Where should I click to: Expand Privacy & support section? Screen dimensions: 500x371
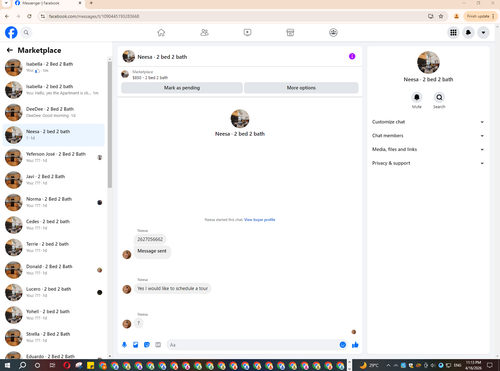point(428,163)
